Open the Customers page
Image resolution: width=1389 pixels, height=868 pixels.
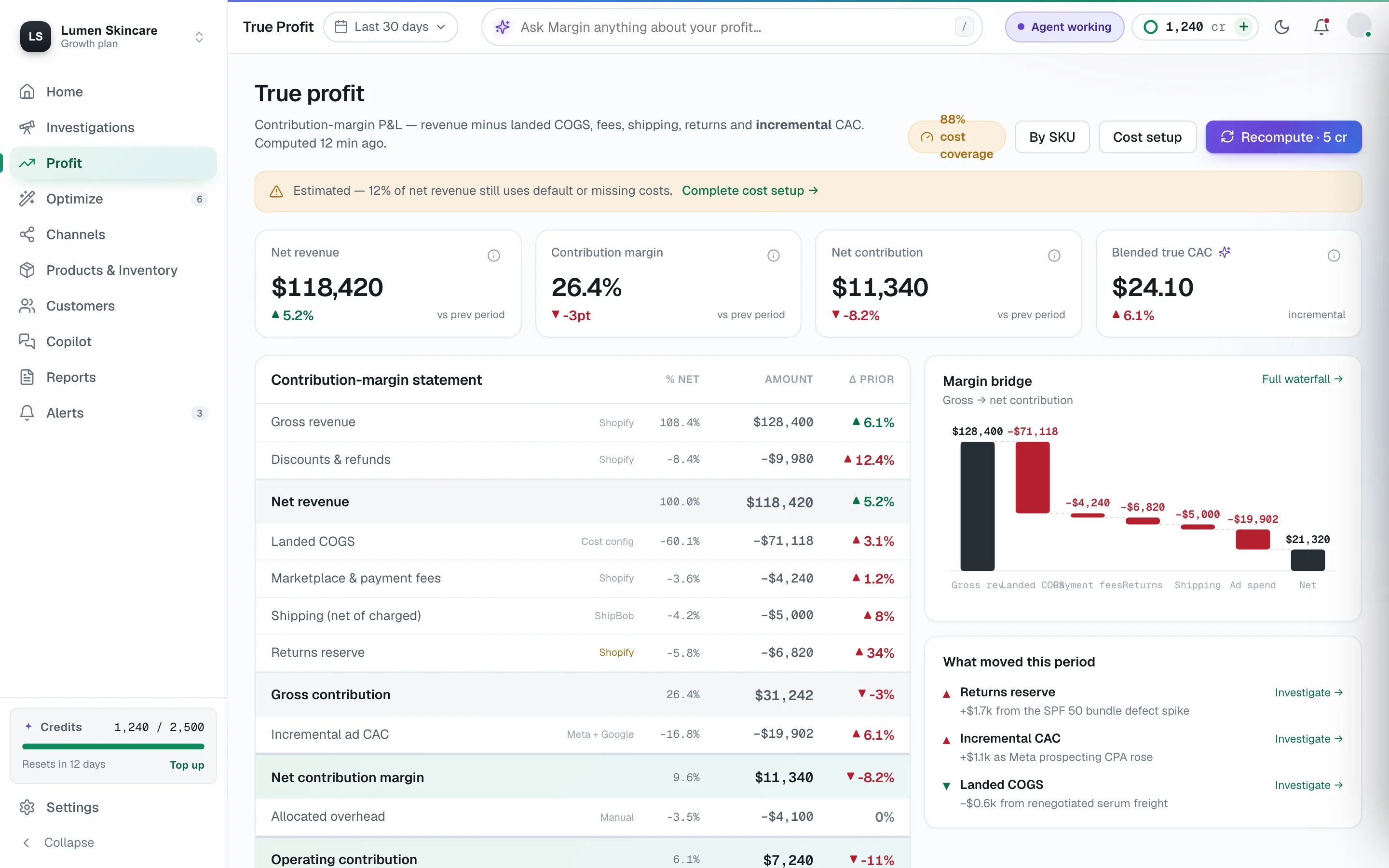click(x=113, y=306)
